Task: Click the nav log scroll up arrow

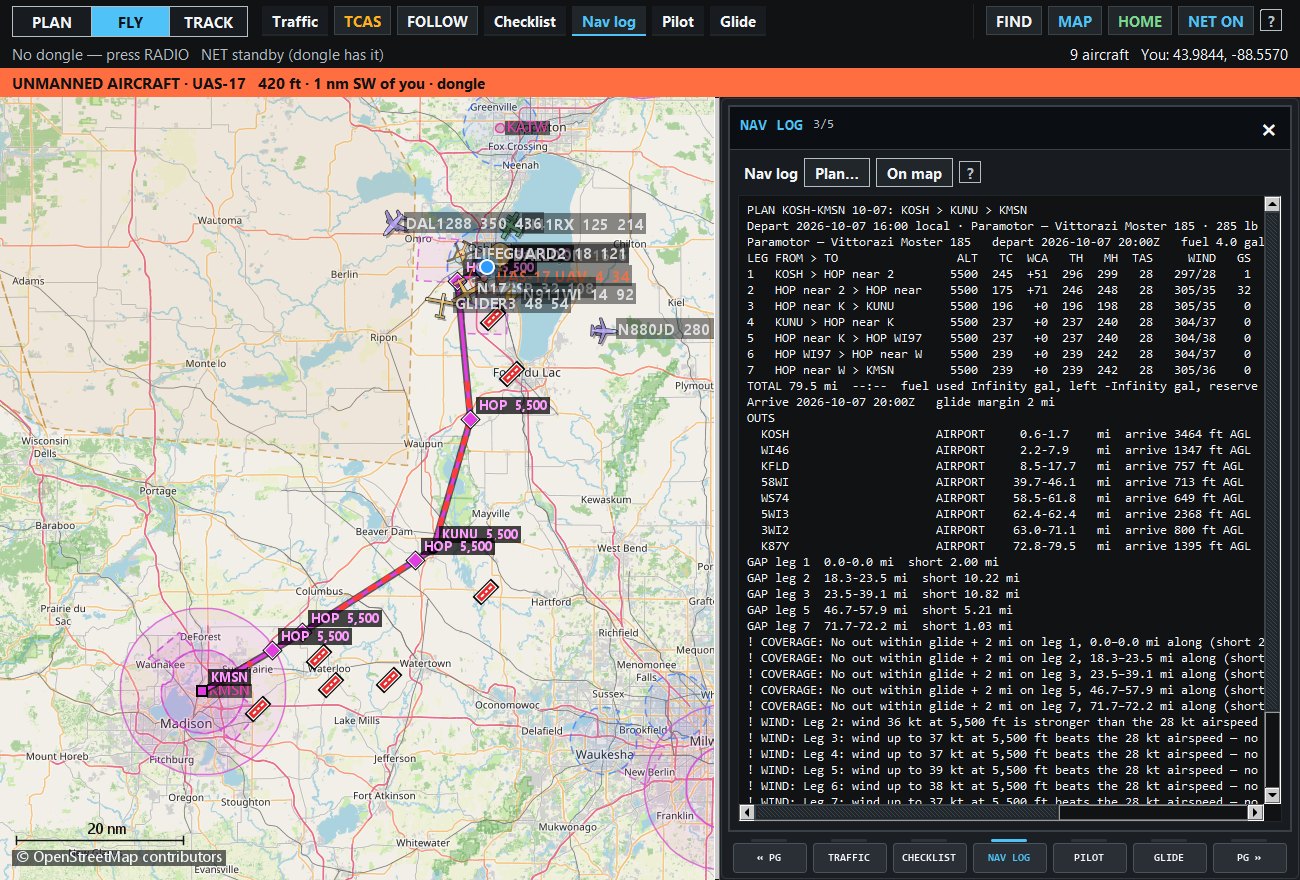Action: click(1272, 205)
